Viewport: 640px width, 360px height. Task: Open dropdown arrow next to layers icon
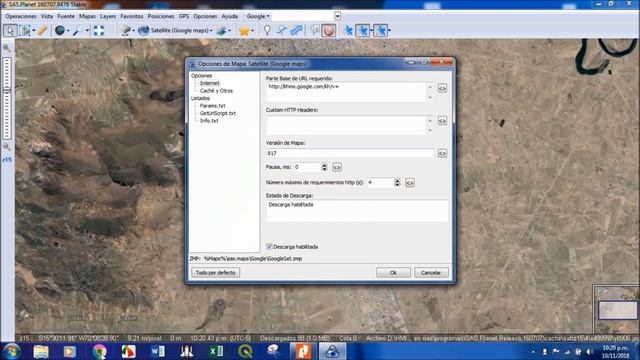pos(229,31)
